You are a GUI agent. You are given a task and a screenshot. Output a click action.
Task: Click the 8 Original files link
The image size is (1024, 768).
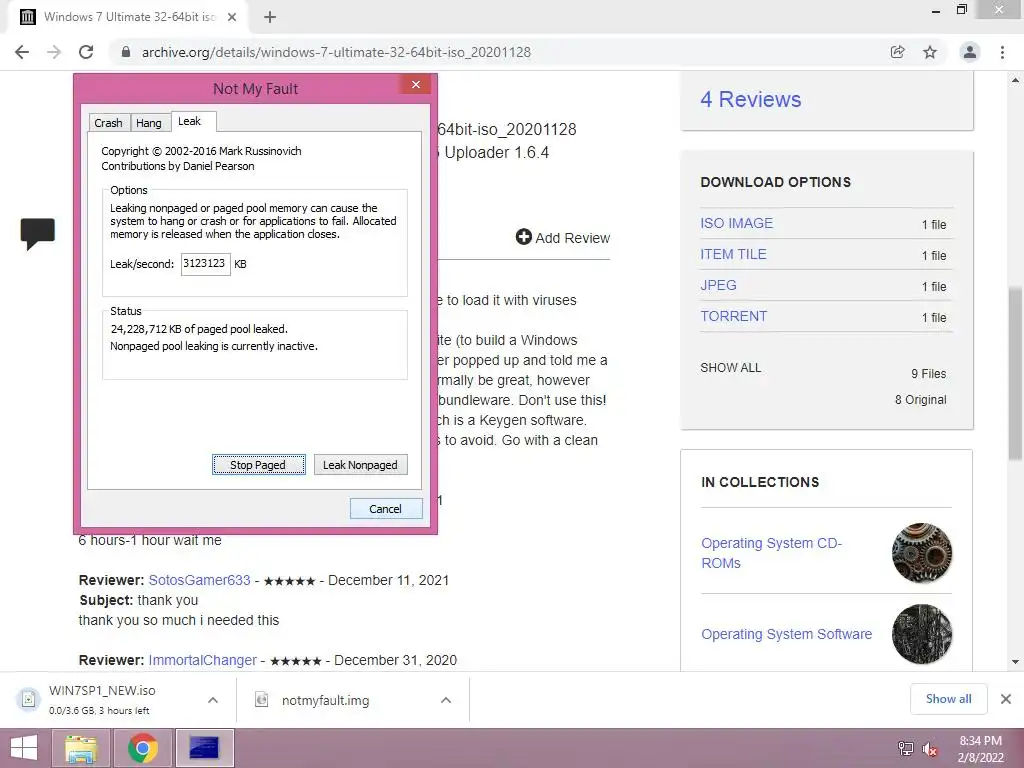920,400
